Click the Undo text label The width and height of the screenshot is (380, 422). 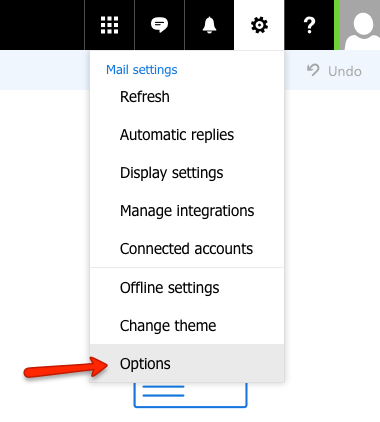click(345, 71)
